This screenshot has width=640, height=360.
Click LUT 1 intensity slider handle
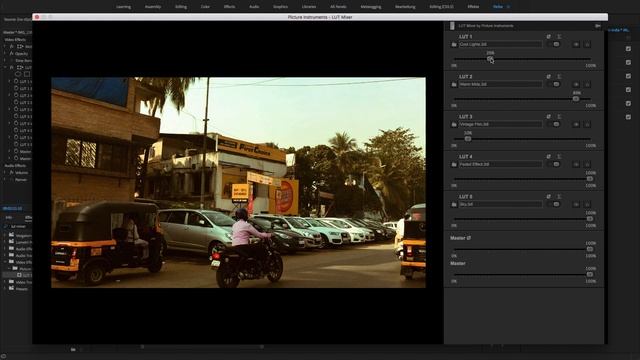[x=490, y=59]
